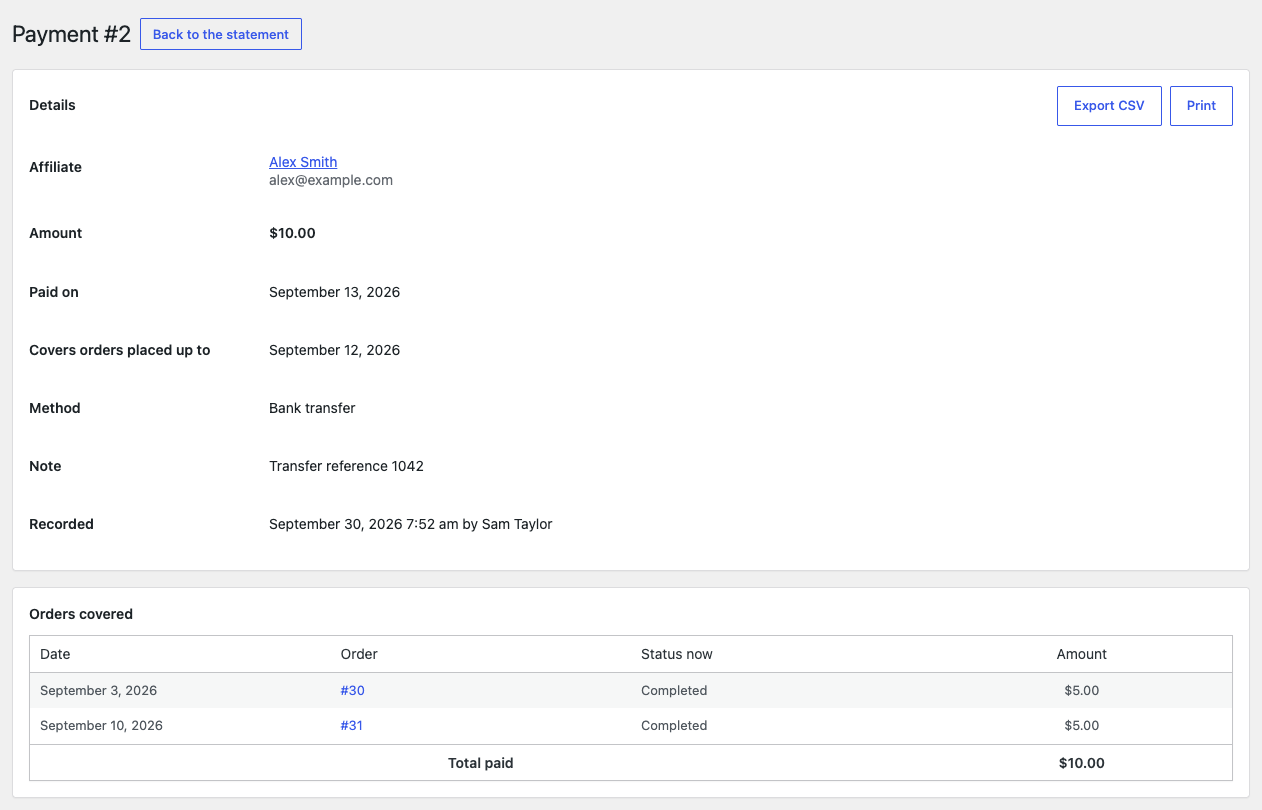This screenshot has width=1262, height=810.
Task: Select the Payment #2 heading
Action: pos(71,34)
